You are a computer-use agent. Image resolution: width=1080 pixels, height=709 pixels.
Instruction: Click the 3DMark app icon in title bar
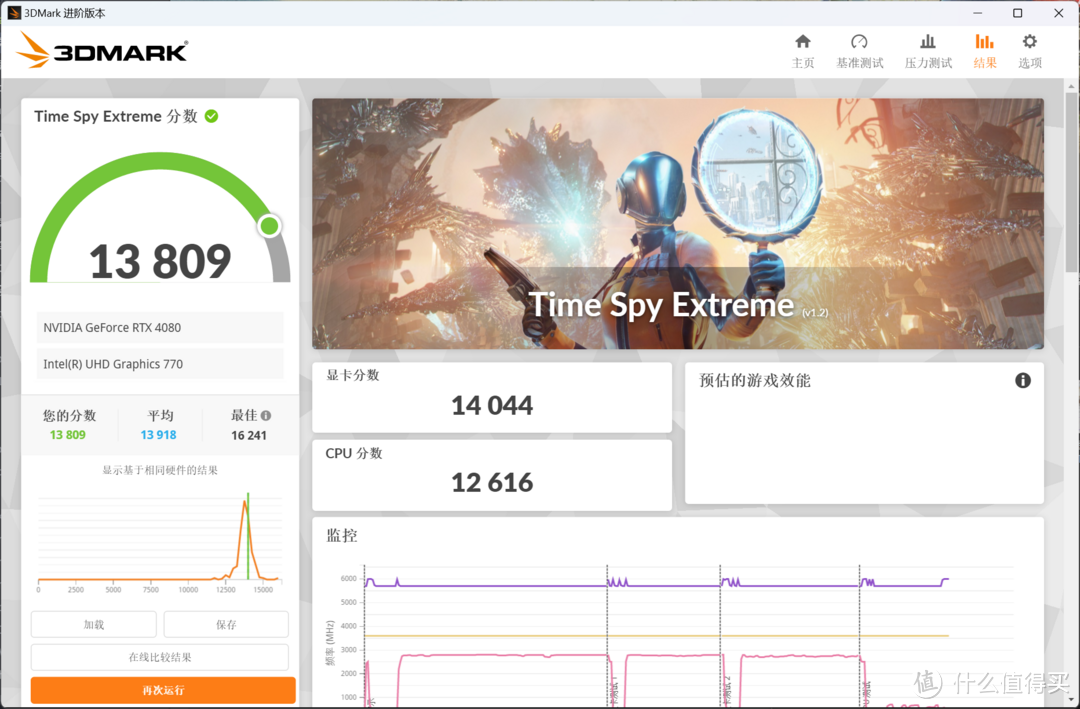(14, 13)
